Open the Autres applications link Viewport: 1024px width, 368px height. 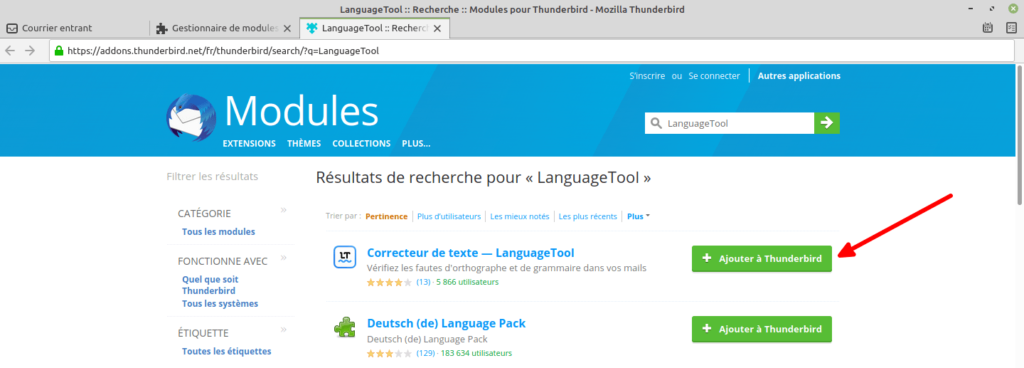click(799, 76)
